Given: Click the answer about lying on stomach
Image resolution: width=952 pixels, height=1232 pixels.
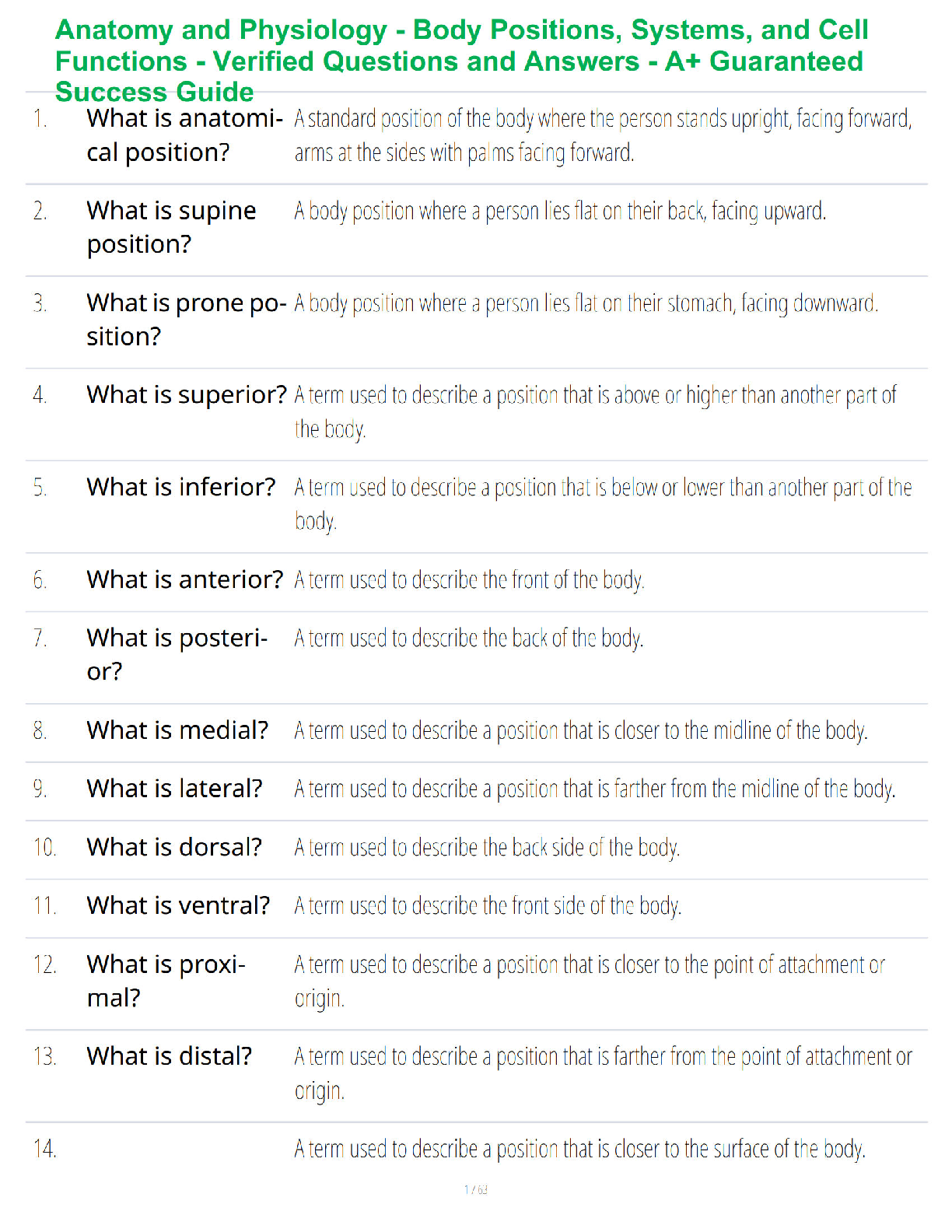Looking at the screenshot, I should [586, 303].
